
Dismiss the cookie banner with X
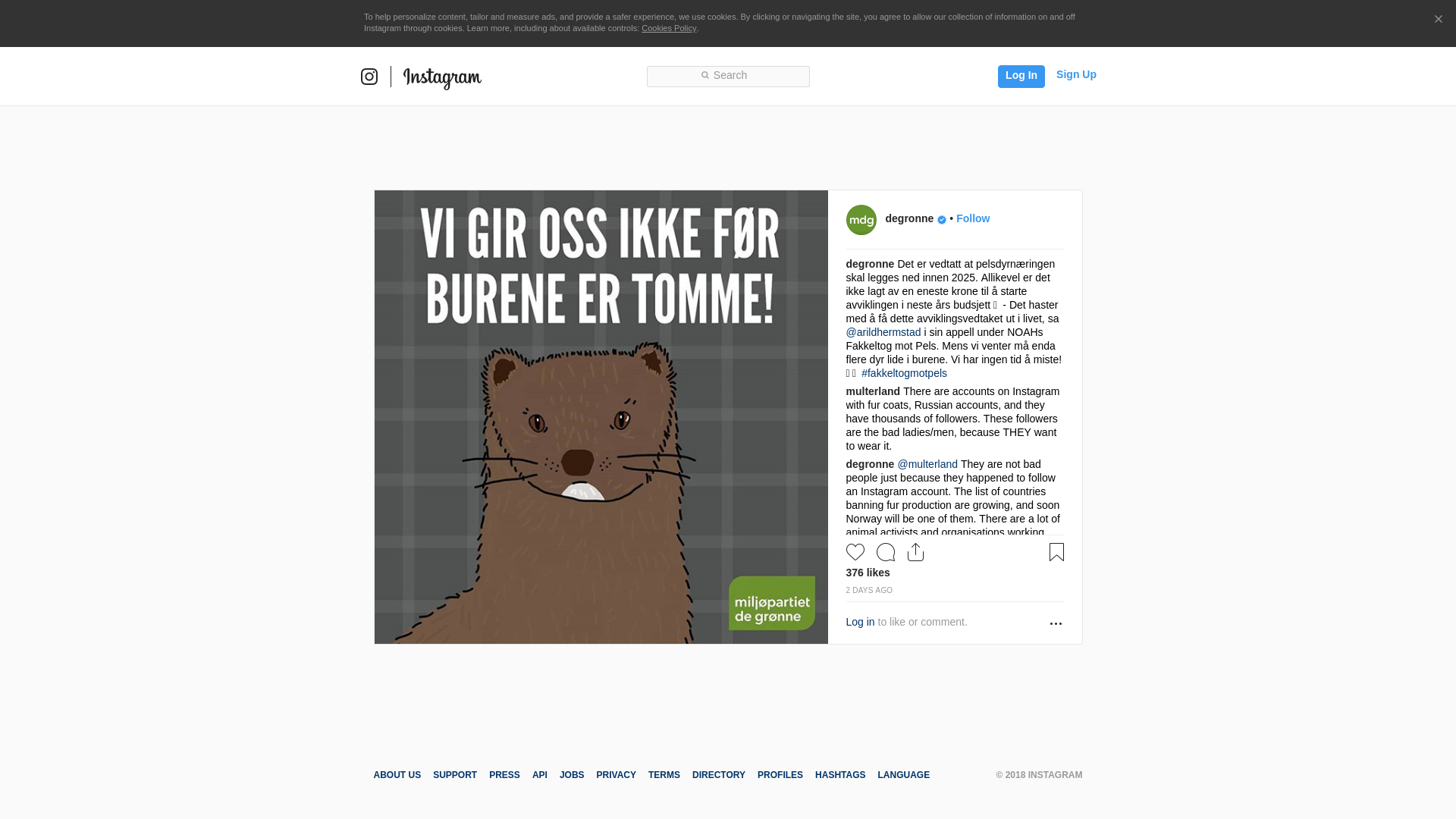1438,20
